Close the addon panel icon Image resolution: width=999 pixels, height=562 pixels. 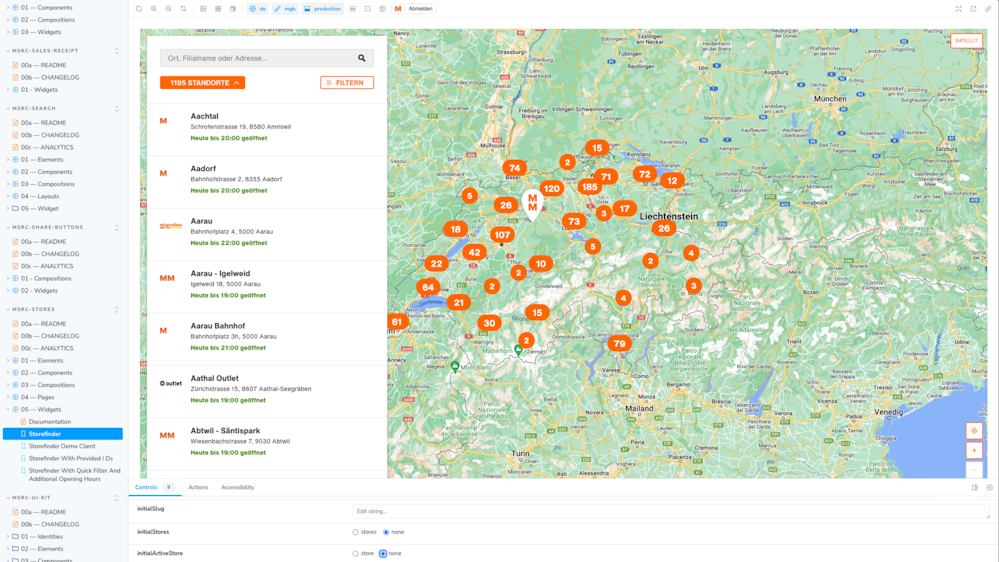tap(989, 487)
